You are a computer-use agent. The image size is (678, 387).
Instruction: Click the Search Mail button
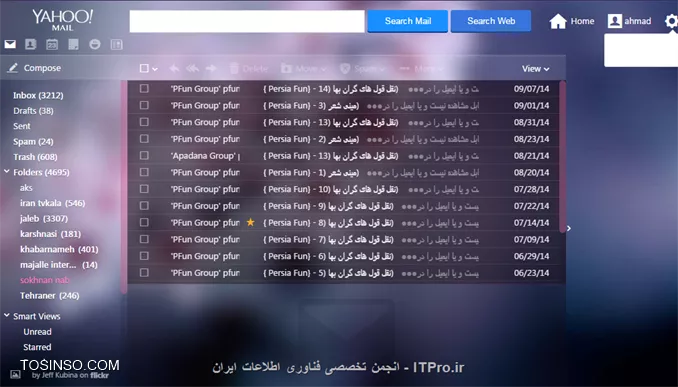point(408,21)
